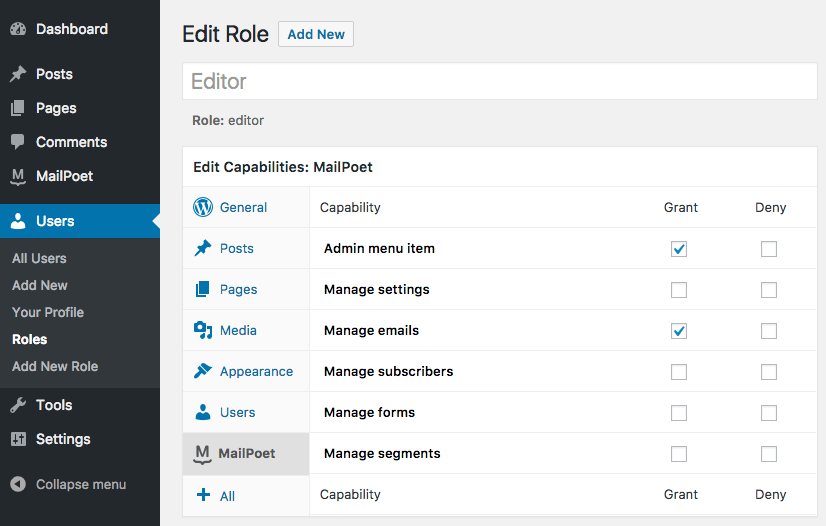Click the Collapse menu label
This screenshot has width=826, height=526.
81,484
